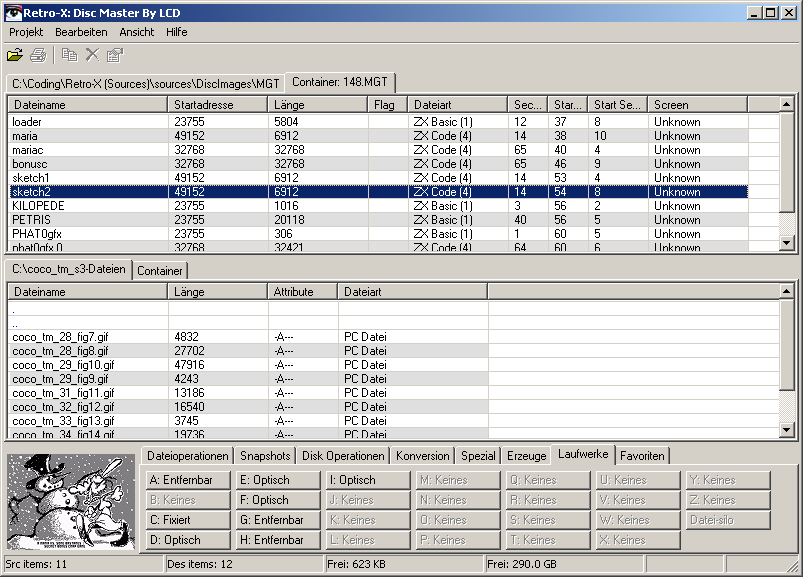Open the Favoriten tab
This screenshot has height=577, width=803.
(642, 456)
